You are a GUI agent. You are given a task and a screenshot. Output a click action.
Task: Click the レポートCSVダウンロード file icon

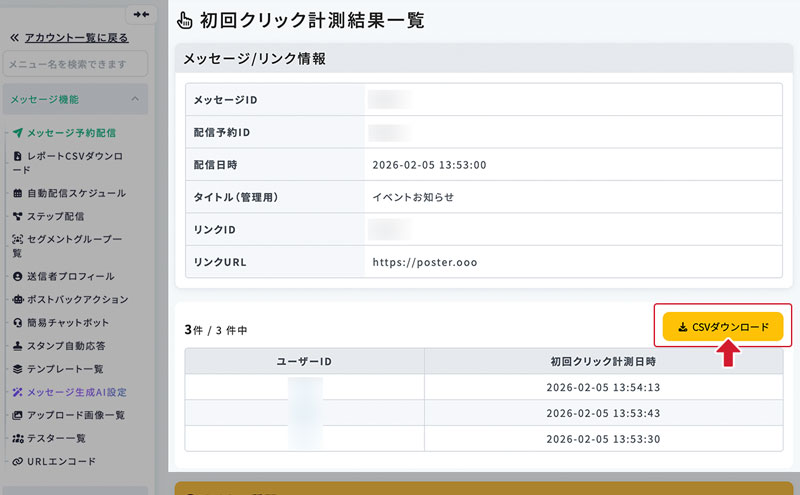[x=17, y=156]
